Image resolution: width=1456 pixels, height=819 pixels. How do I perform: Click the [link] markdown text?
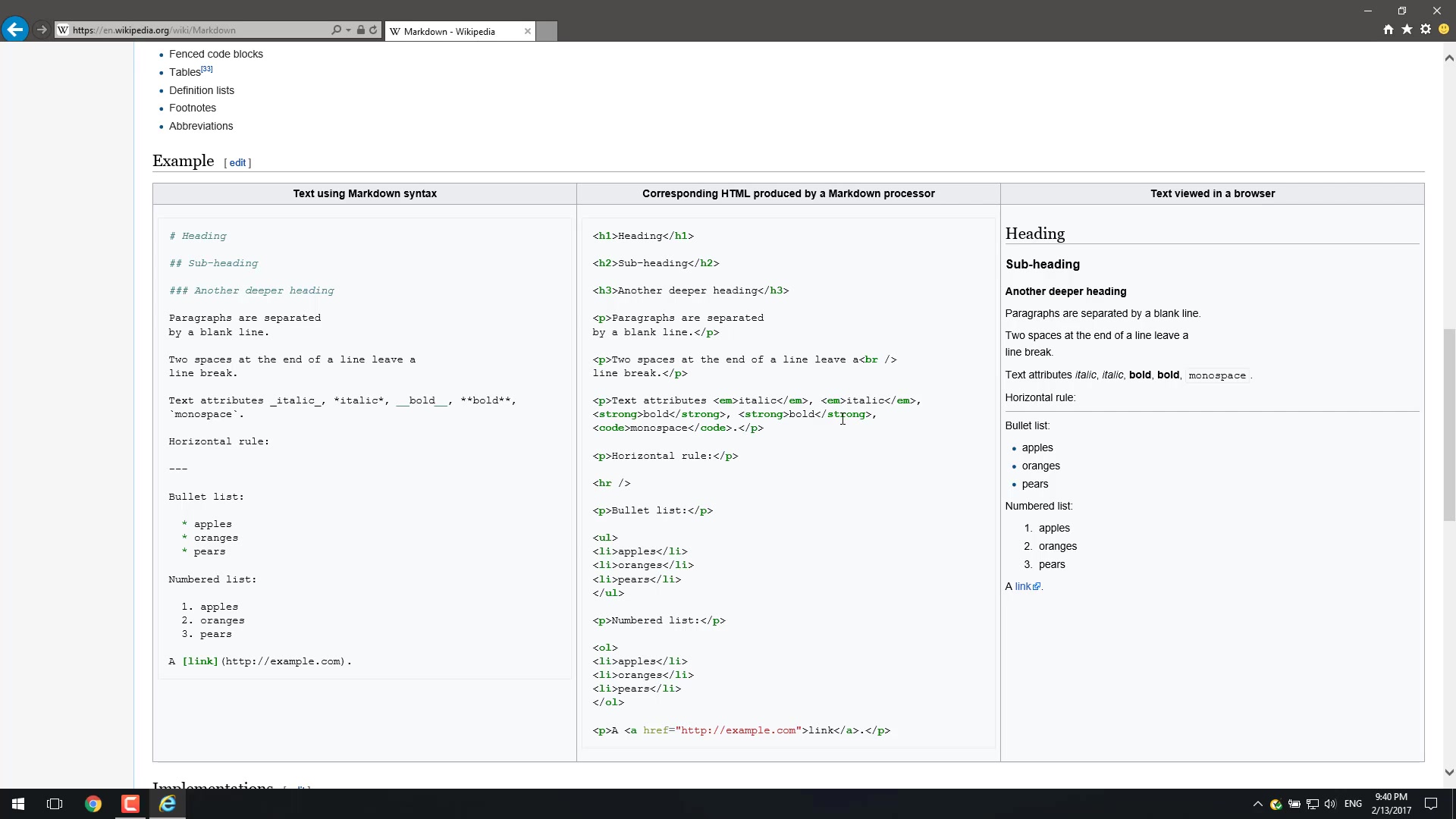click(x=200, y=661)
